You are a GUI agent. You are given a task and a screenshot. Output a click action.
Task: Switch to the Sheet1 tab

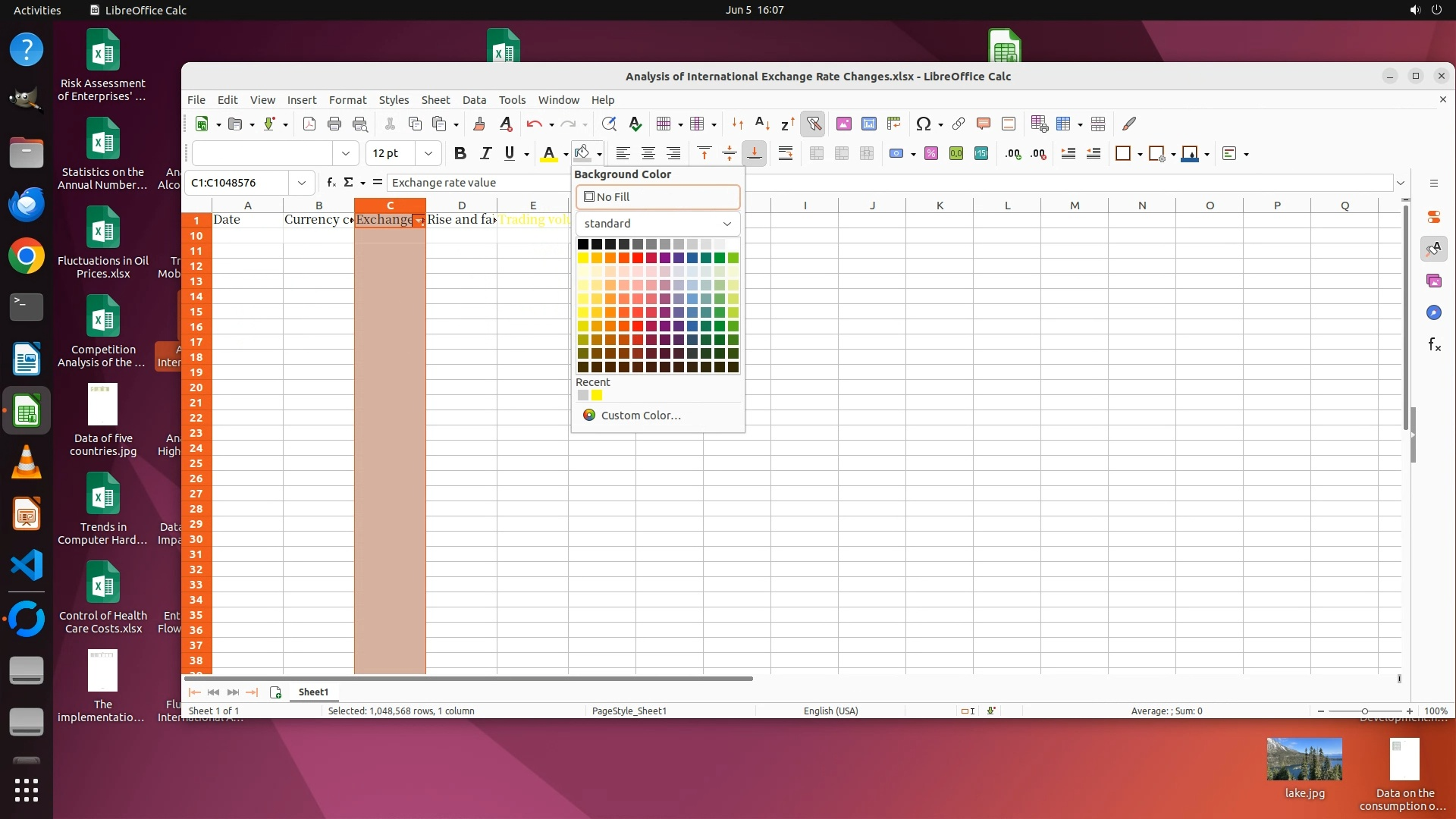coord(313,692)
